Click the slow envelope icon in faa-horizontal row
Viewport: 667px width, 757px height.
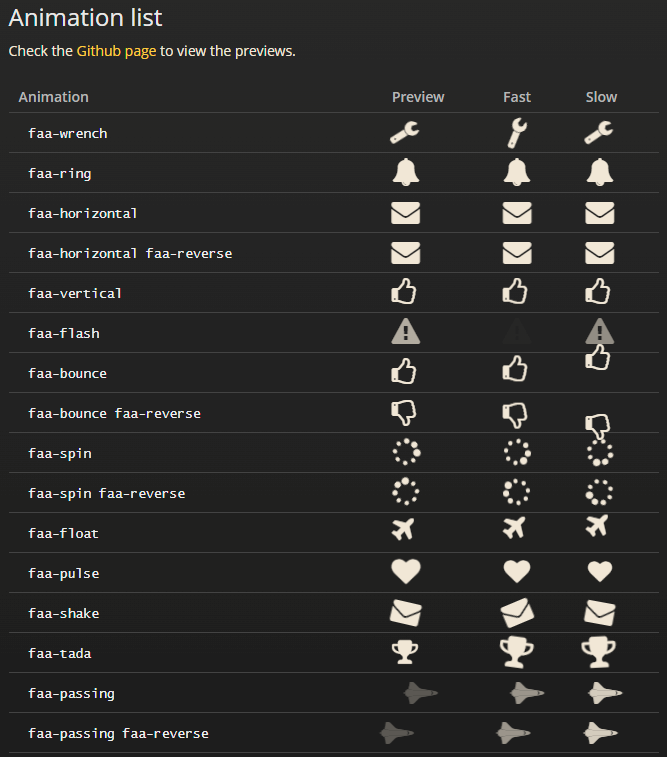599,213
